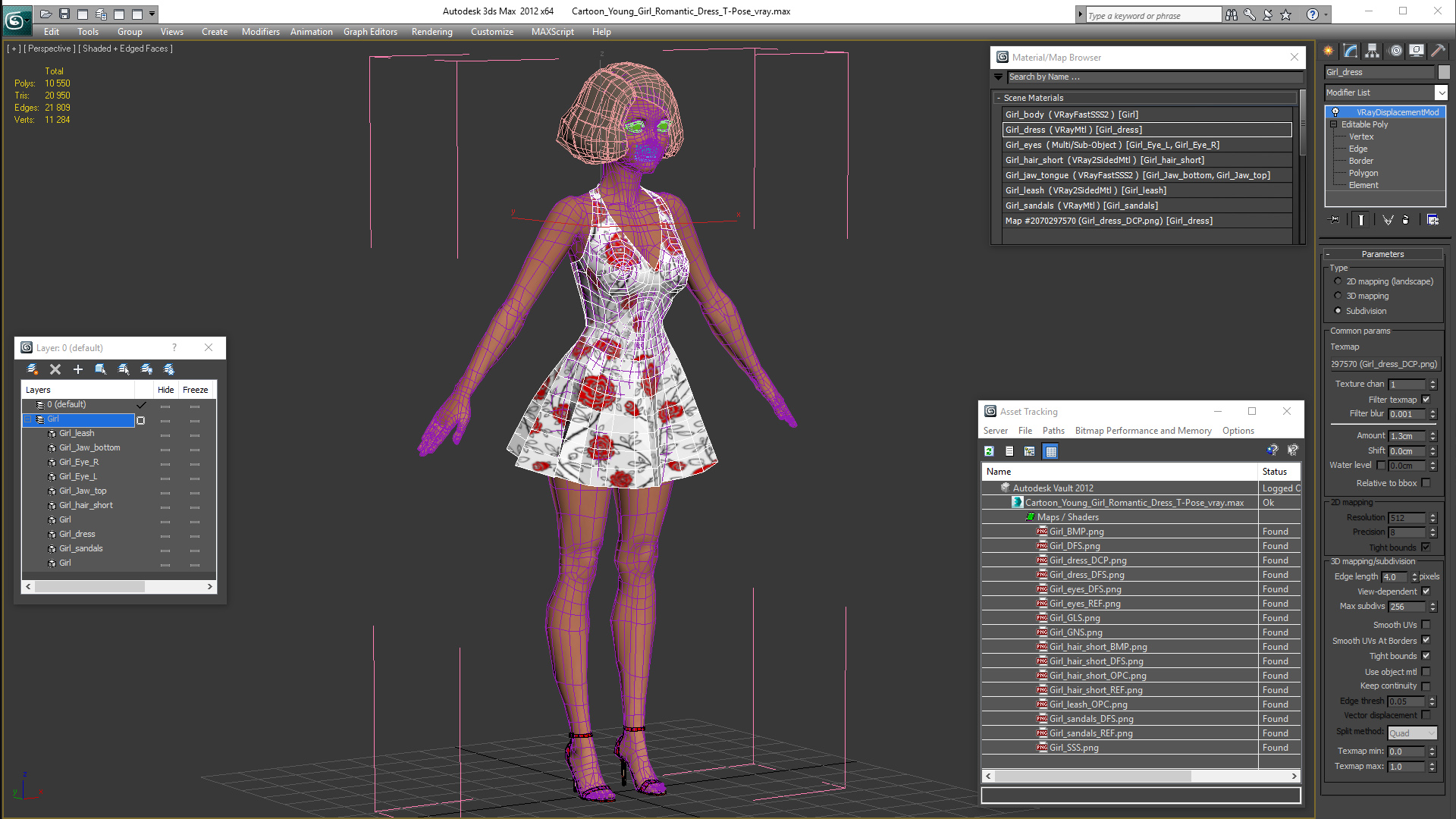This screenshot has width=1456, height=819.
Task: Click the Girl_dress object color swatch
Action: [1444, 72]
